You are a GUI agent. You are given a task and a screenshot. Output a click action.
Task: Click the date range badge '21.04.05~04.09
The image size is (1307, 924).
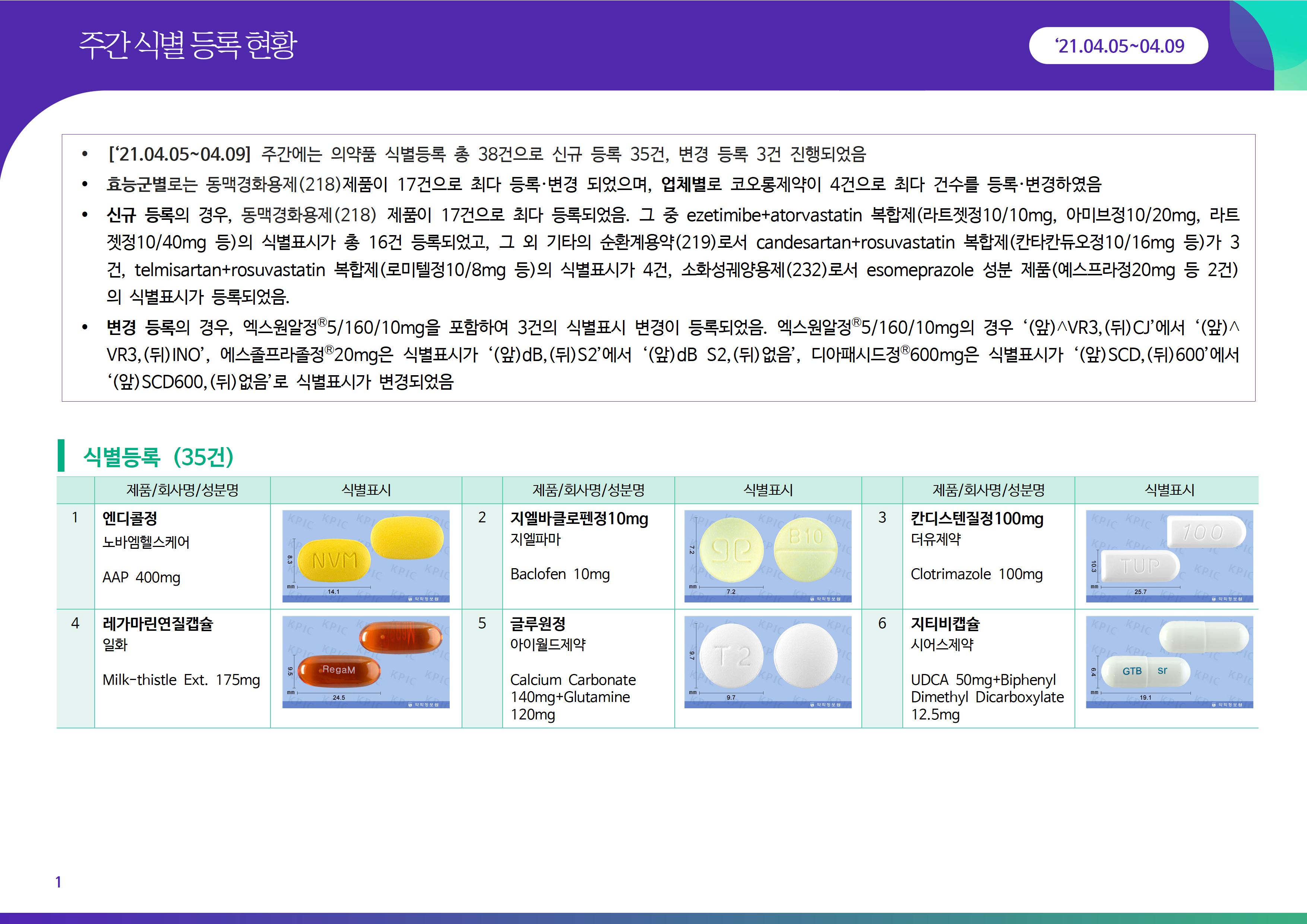point(1118,46)
